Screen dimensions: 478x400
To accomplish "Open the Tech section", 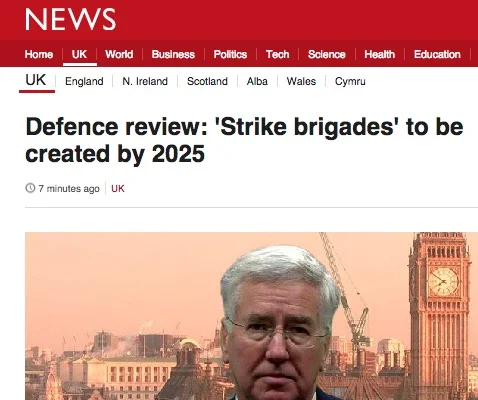I will (x=277, y=54).
